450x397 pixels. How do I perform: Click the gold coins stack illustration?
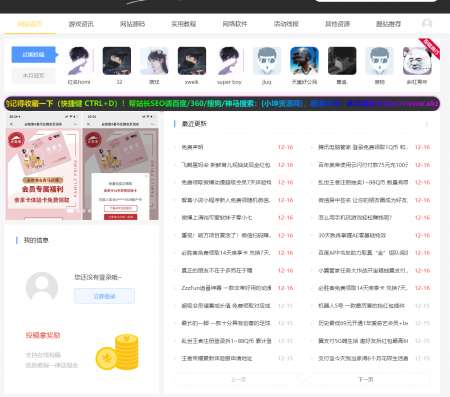(x=117, y=352)
